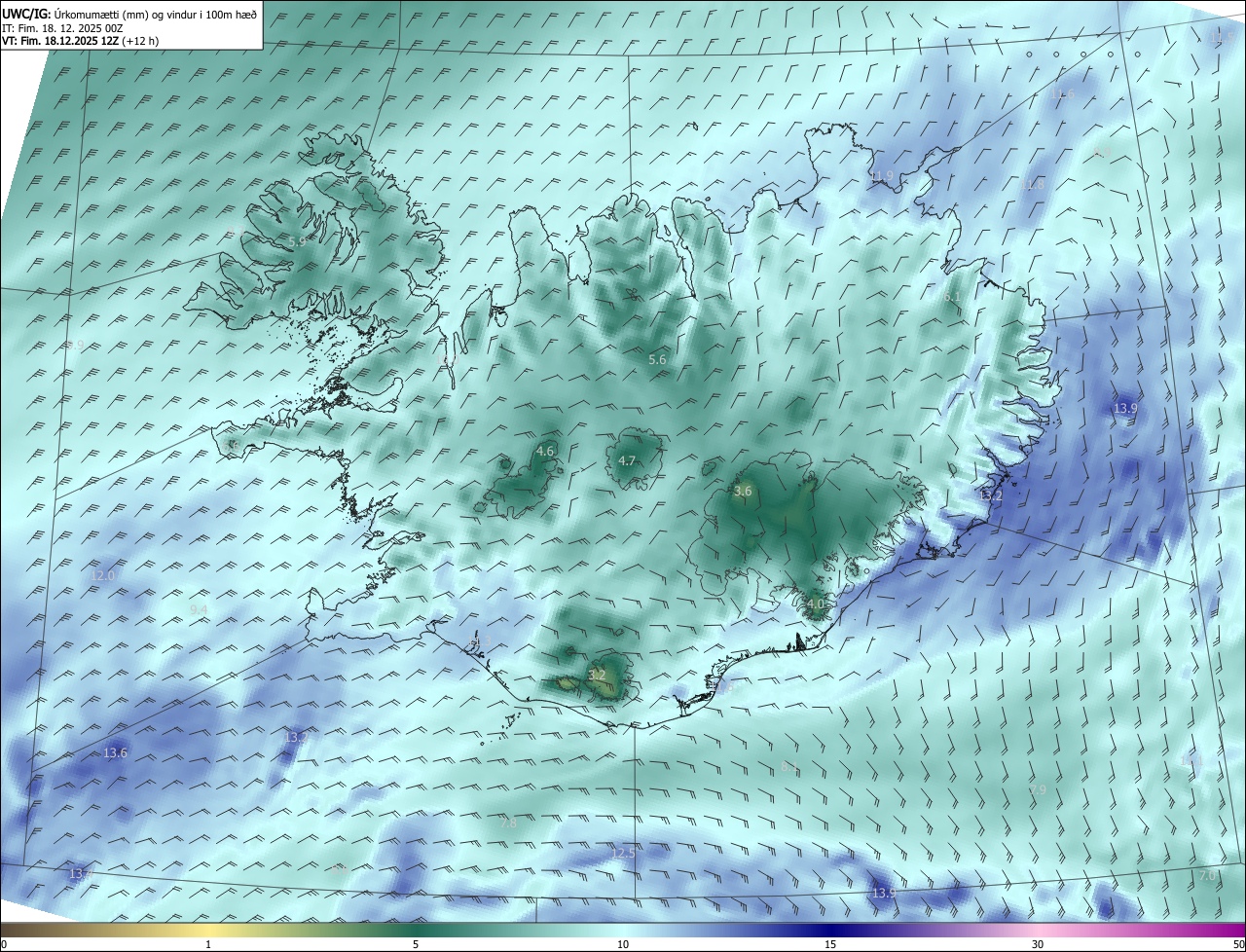Viewport: 1246px width, 952px height.
Task: Click the 5.9 value over the Westfjords
Action: coord(297,241)
